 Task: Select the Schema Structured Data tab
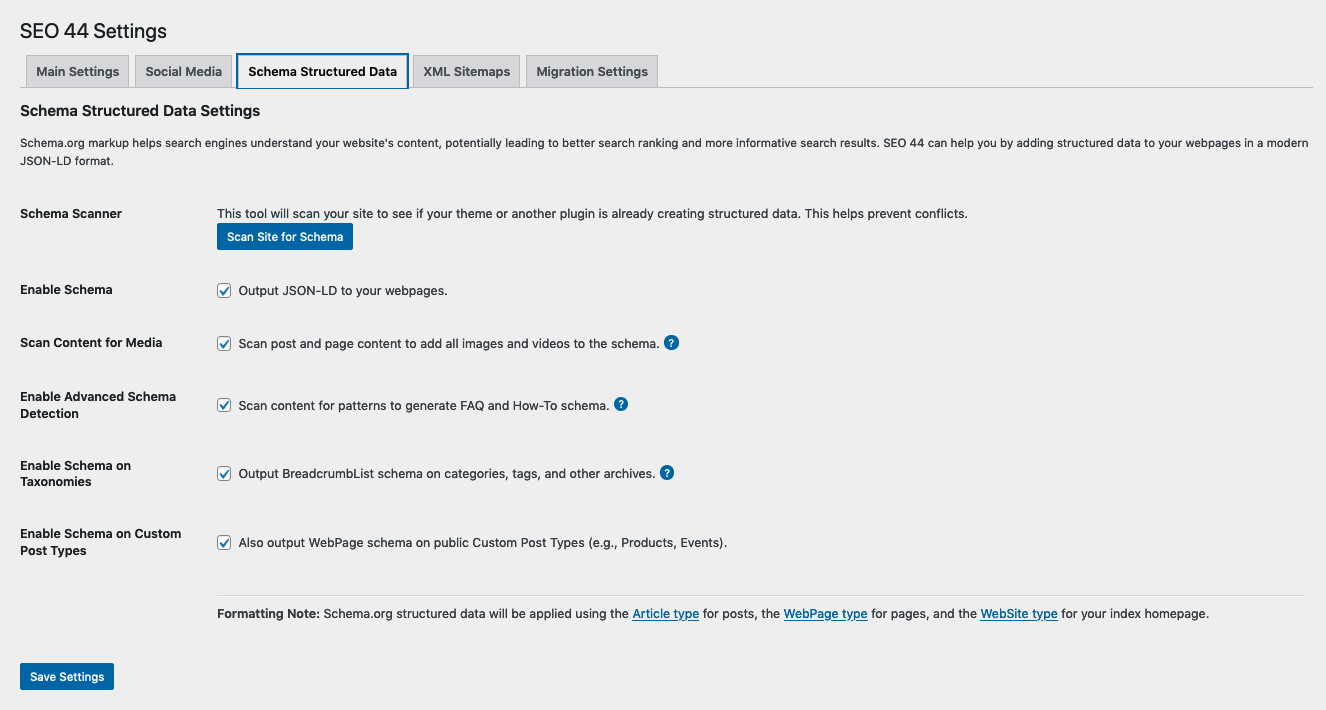click(x=321, y=71)
